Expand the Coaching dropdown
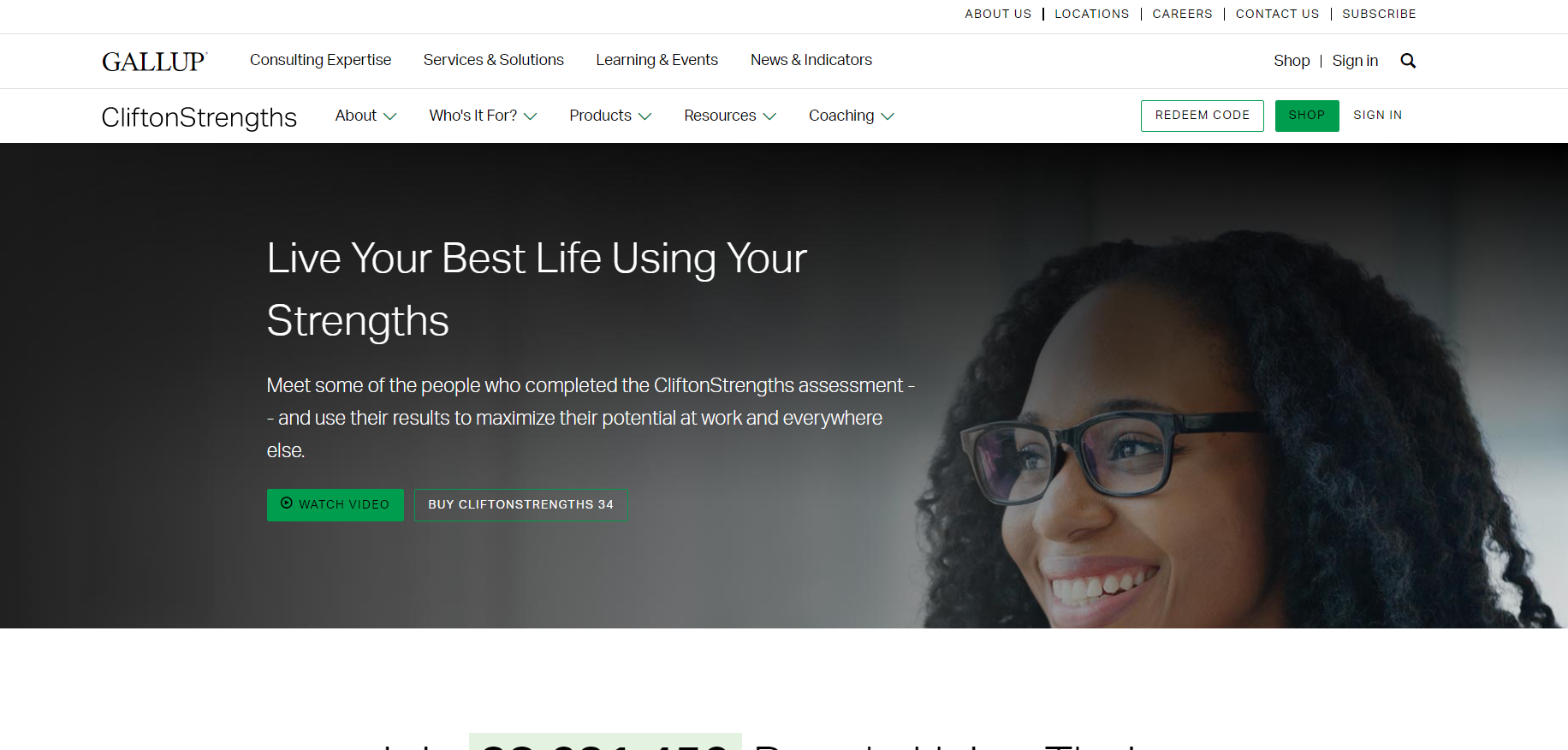This screenshot has width=1568, height=750. coord(852,116)
